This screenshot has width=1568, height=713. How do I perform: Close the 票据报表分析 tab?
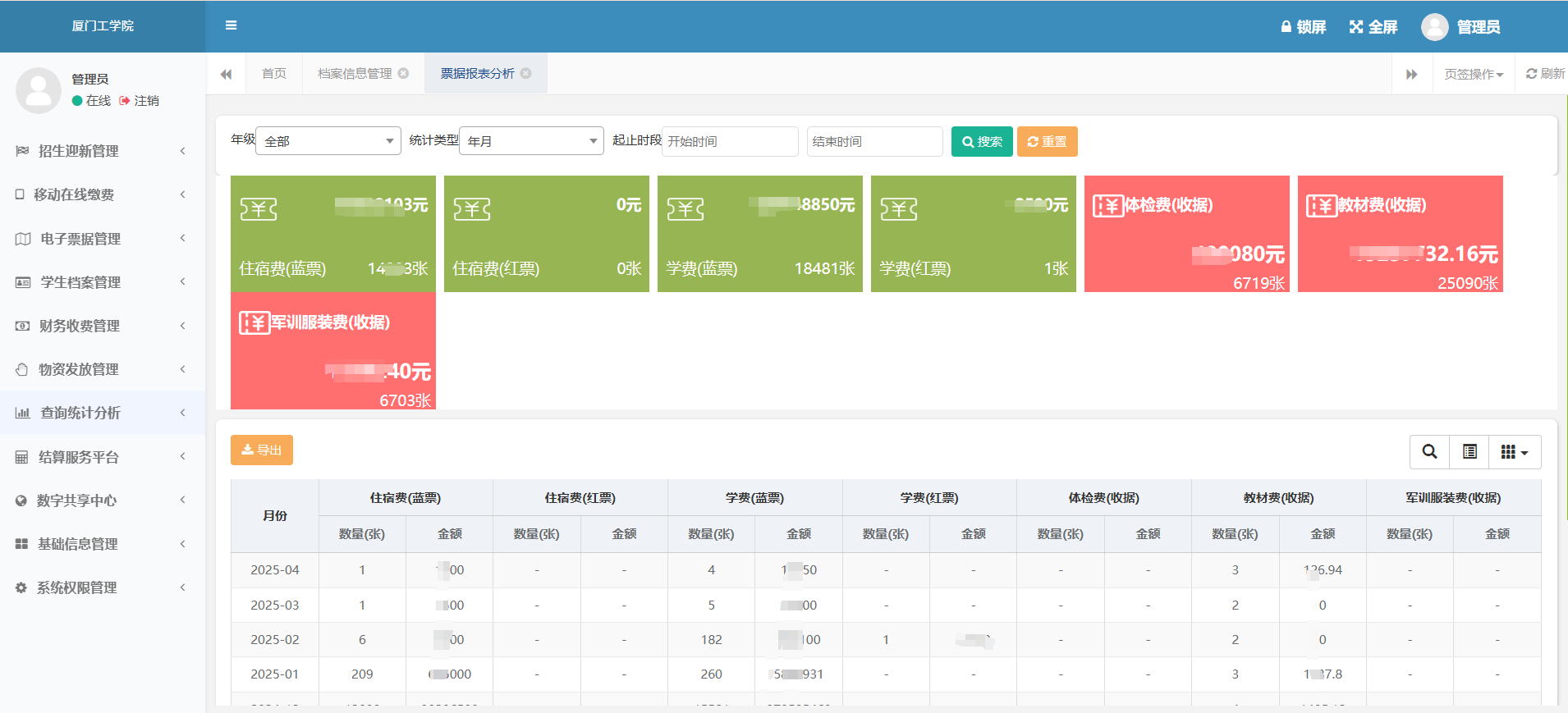pyautogui.click(x=526, y=74)
